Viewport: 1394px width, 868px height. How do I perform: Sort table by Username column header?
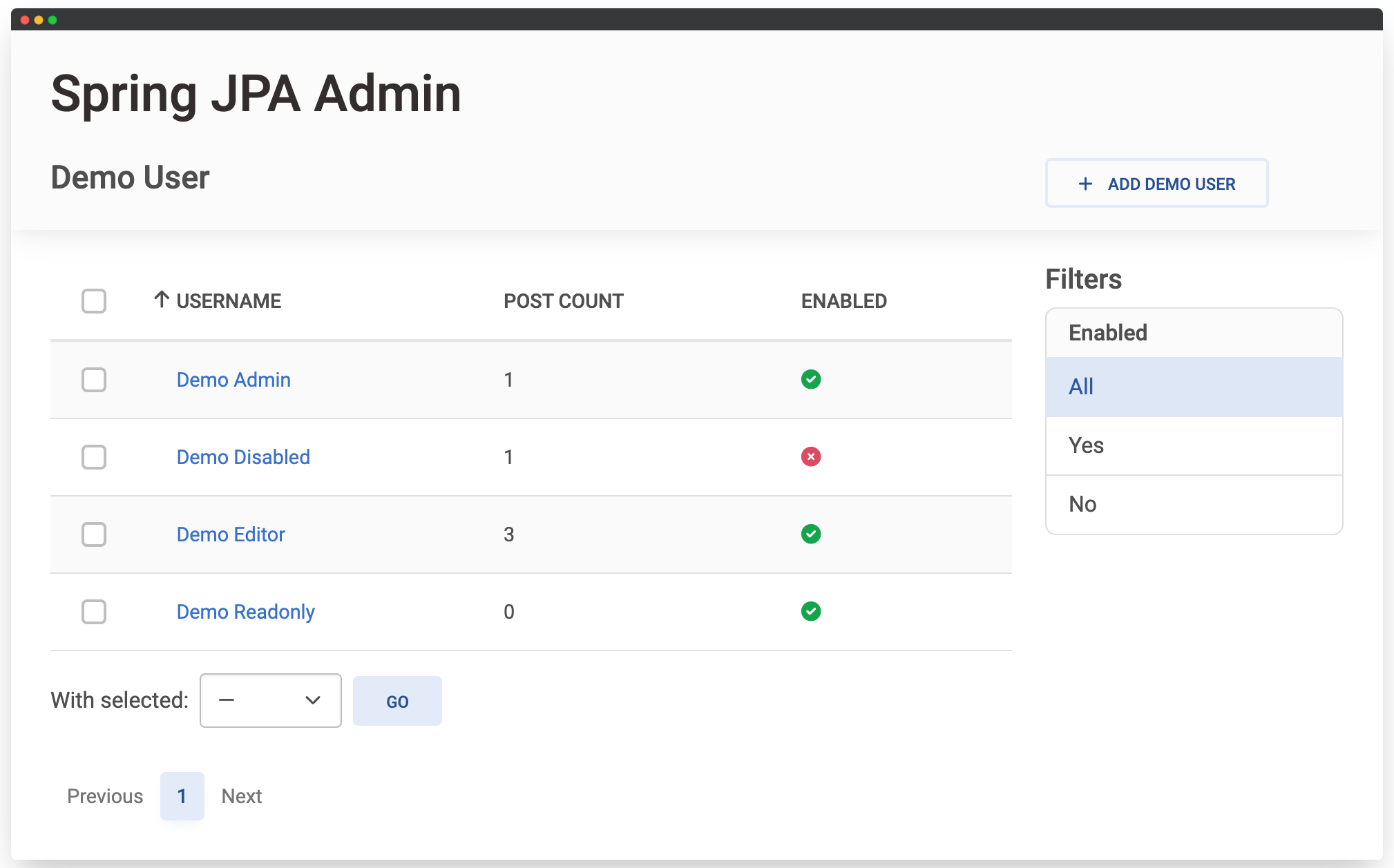(229, 301)
